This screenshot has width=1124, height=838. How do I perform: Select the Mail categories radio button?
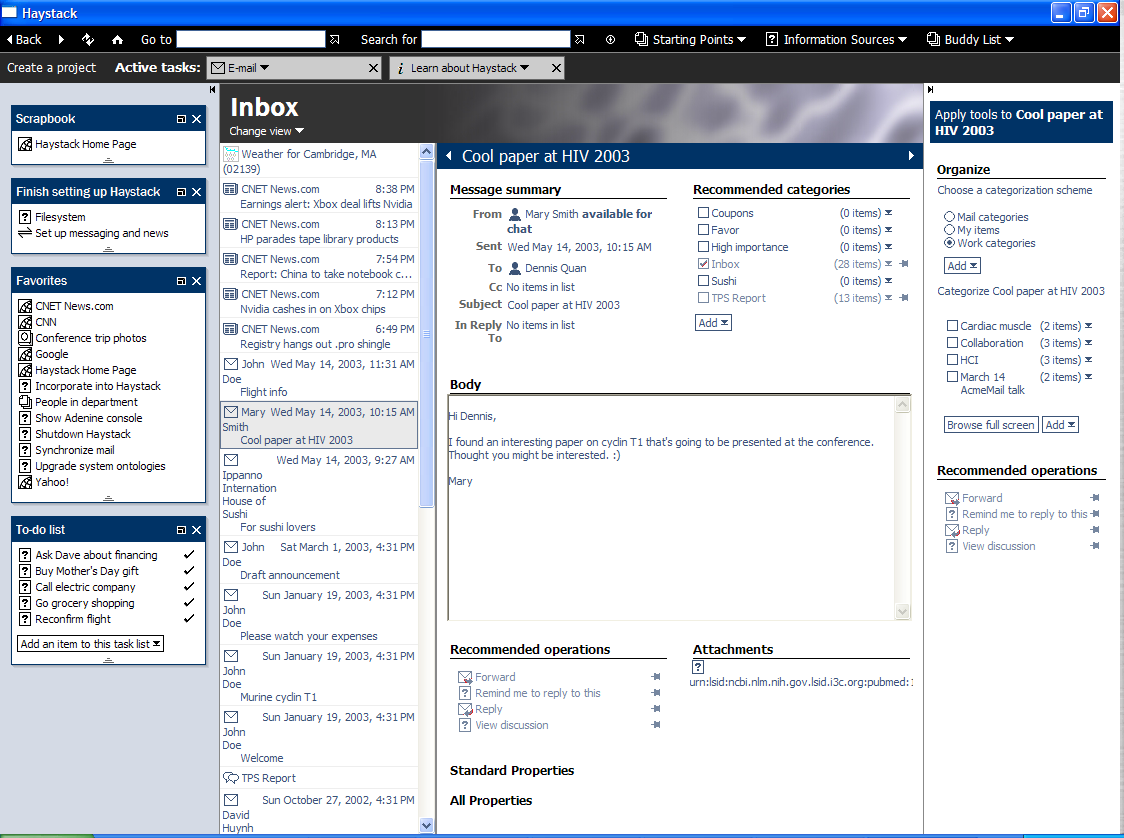point(949,217)
